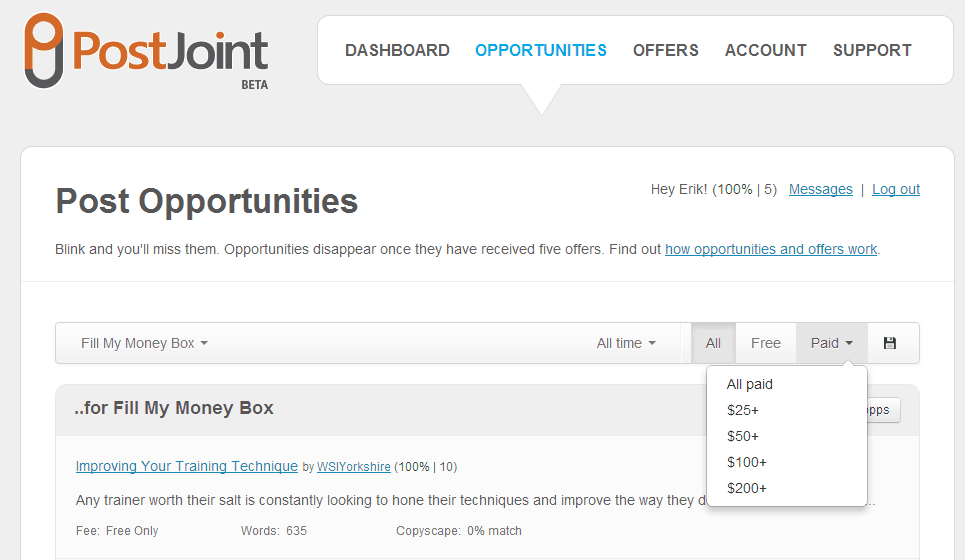Click the 'Copyscape: 0% match' text
965x560 pixels.
coord(458,530)
